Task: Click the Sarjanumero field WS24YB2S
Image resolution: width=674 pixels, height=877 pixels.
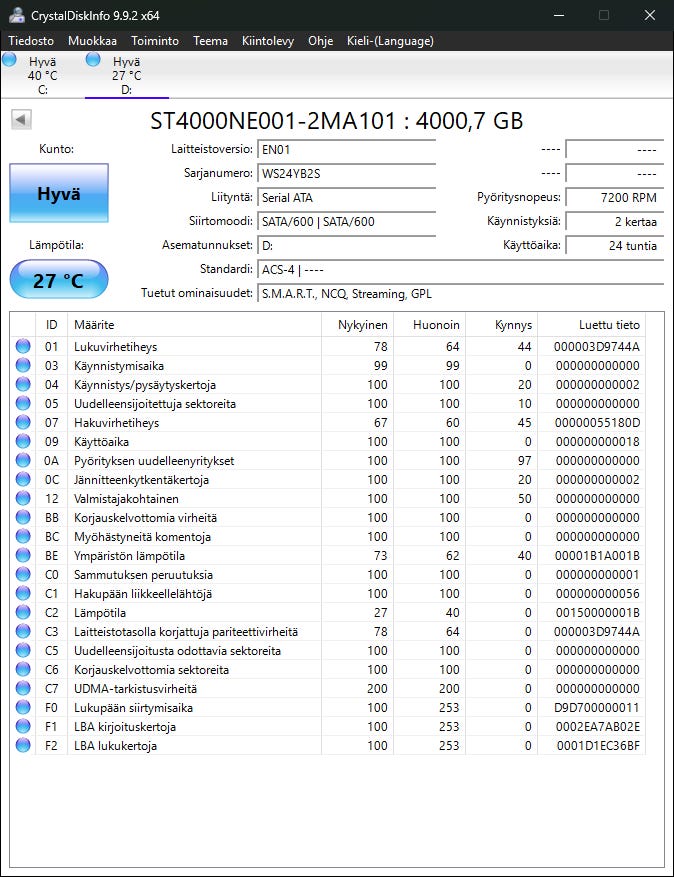Action: [x=346, y=174]
